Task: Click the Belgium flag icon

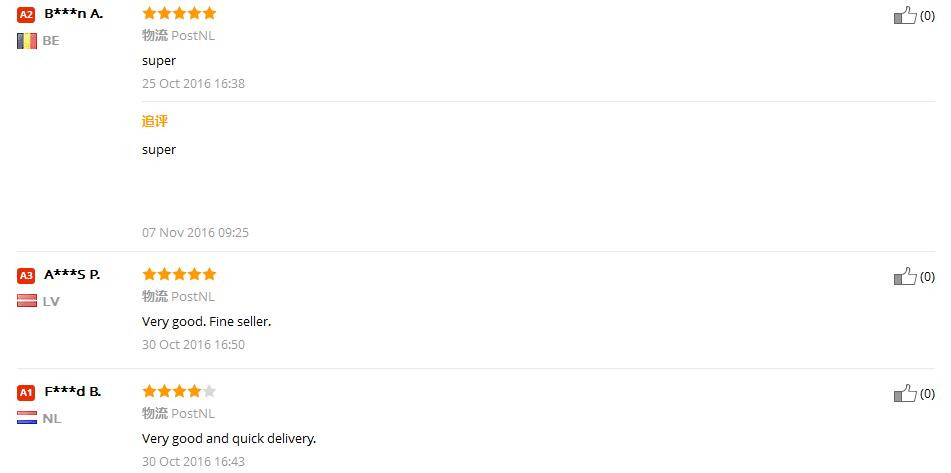Action: tap(27, 41)
